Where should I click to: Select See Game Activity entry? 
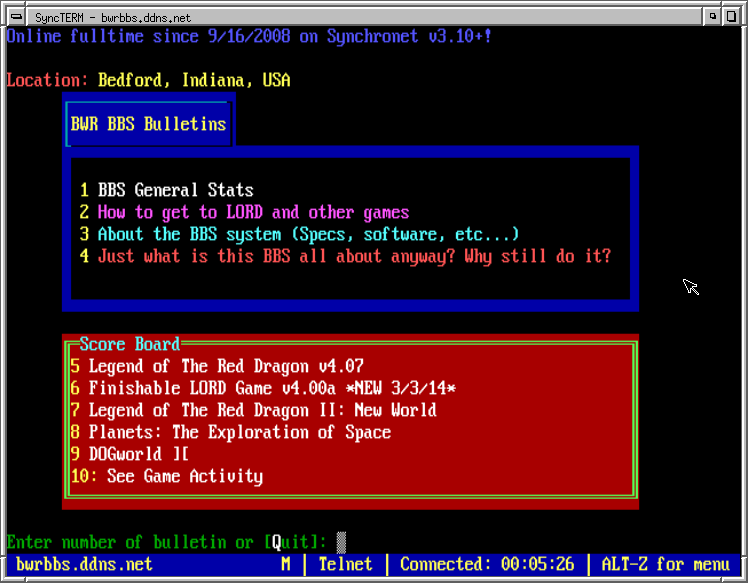click(x=167, y=476)
